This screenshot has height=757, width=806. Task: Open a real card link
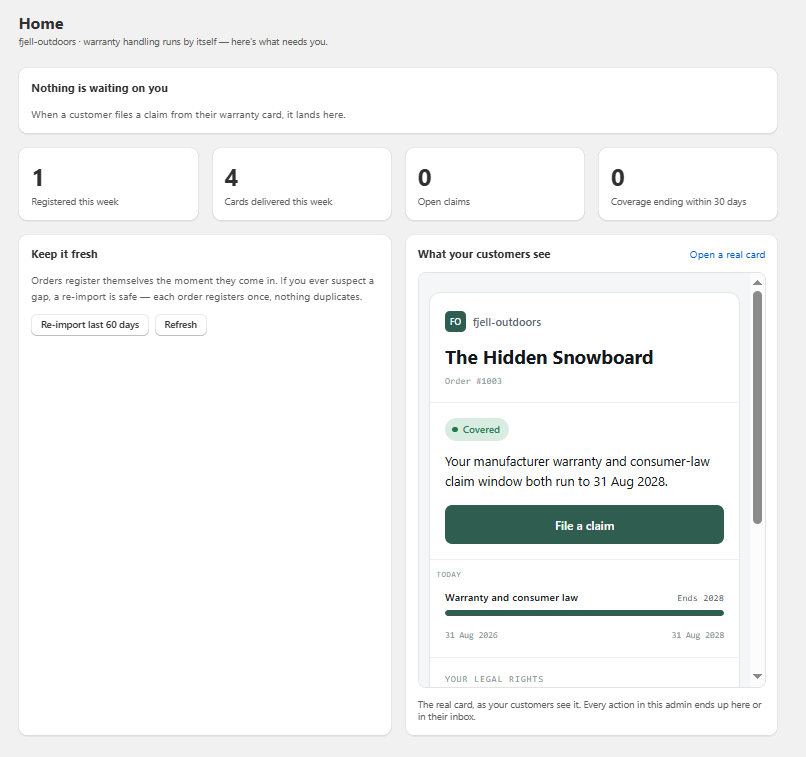click(x=727, y=255)
